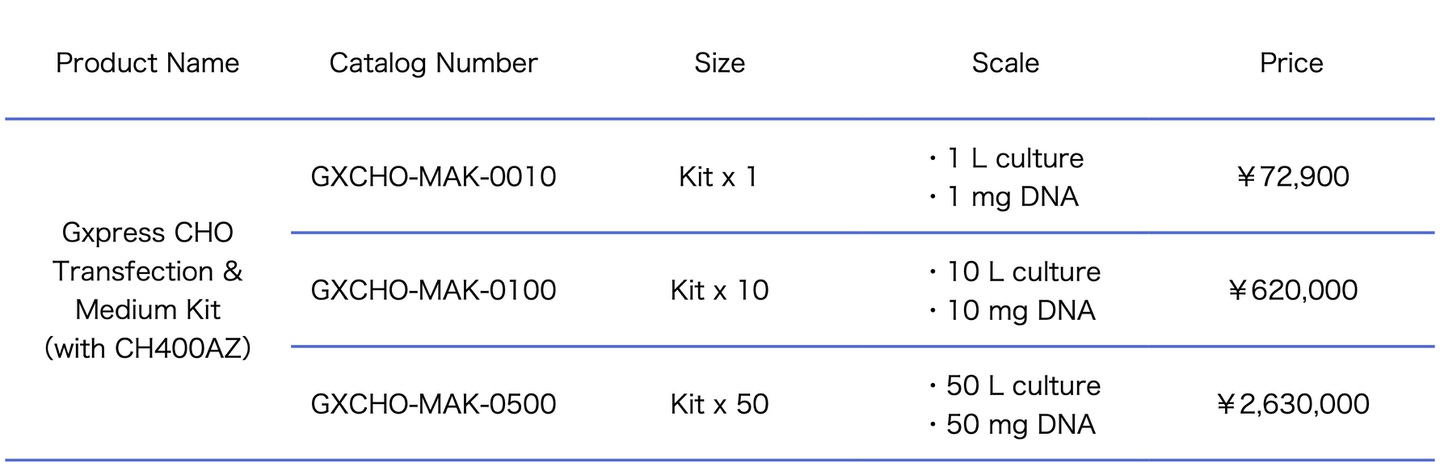Select the Kit x 1 size cell

(719, 177)
